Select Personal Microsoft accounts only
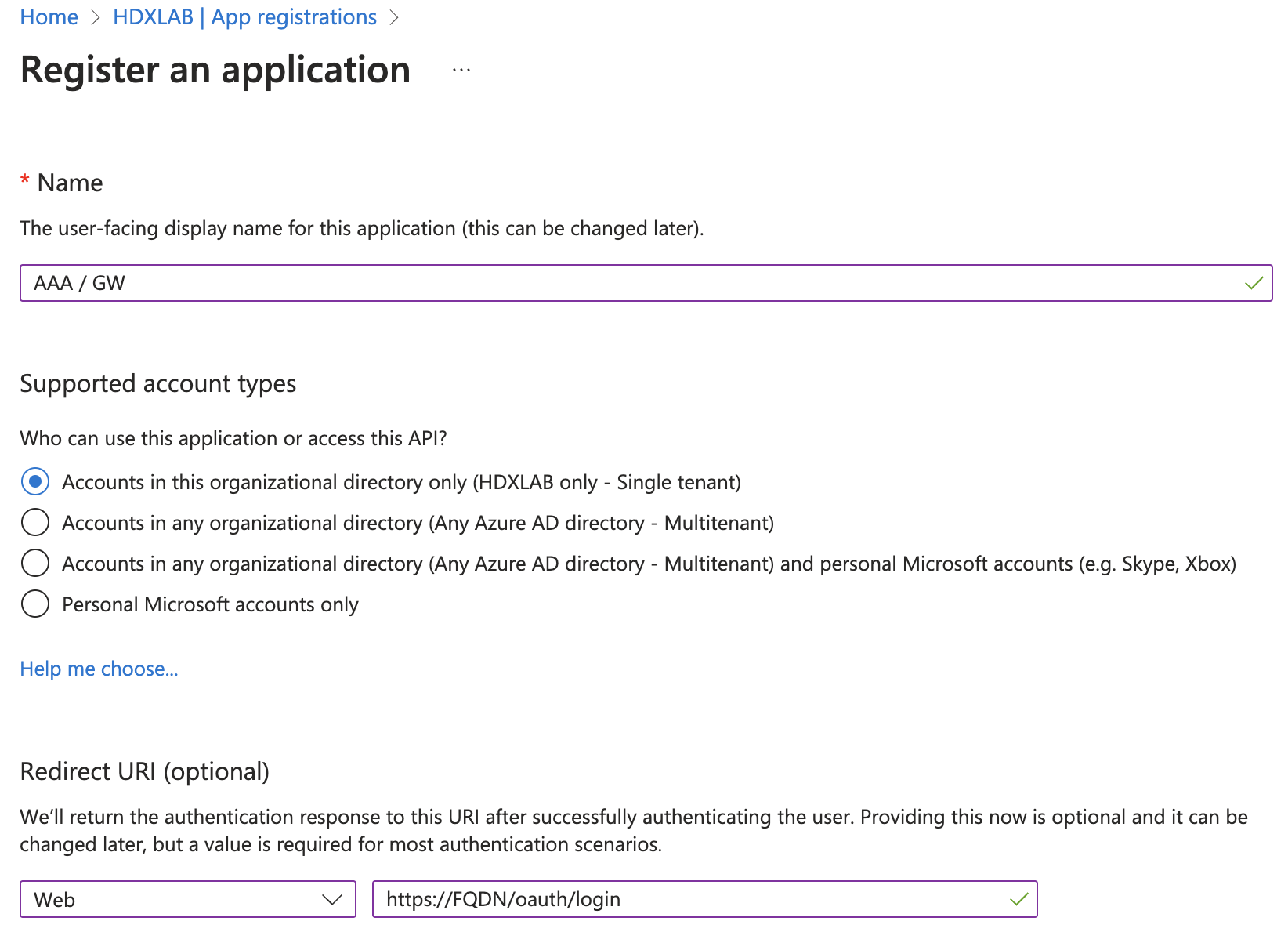The width and height of the screenshot is (1288, 932). [x=34, y=604]
